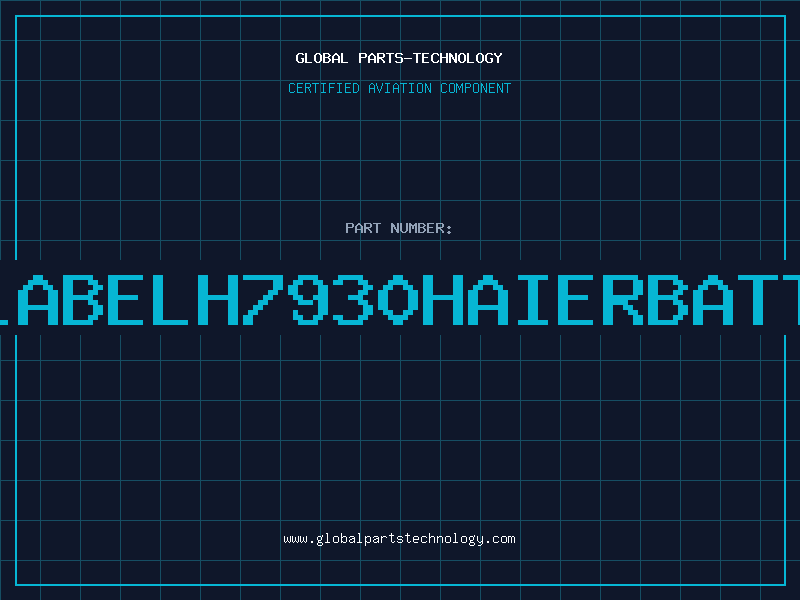The width and height of the screenshot is (800, 600).
Task: Select the CERTIFIED AVIATION COMPONENT subtitle
Action: coord(399,88)
